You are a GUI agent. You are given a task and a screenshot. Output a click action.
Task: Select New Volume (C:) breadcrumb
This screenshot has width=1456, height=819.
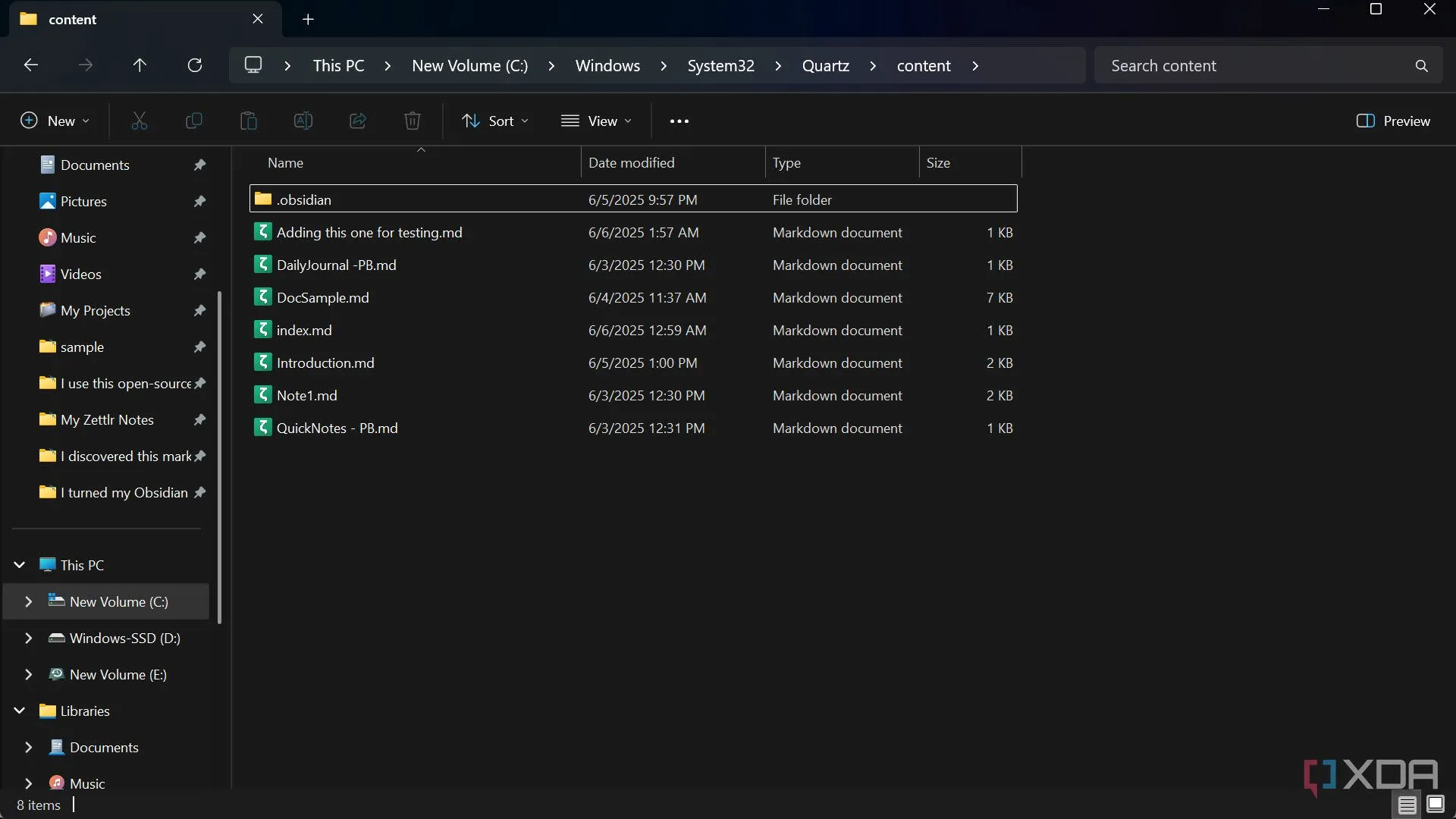[470, 66]
